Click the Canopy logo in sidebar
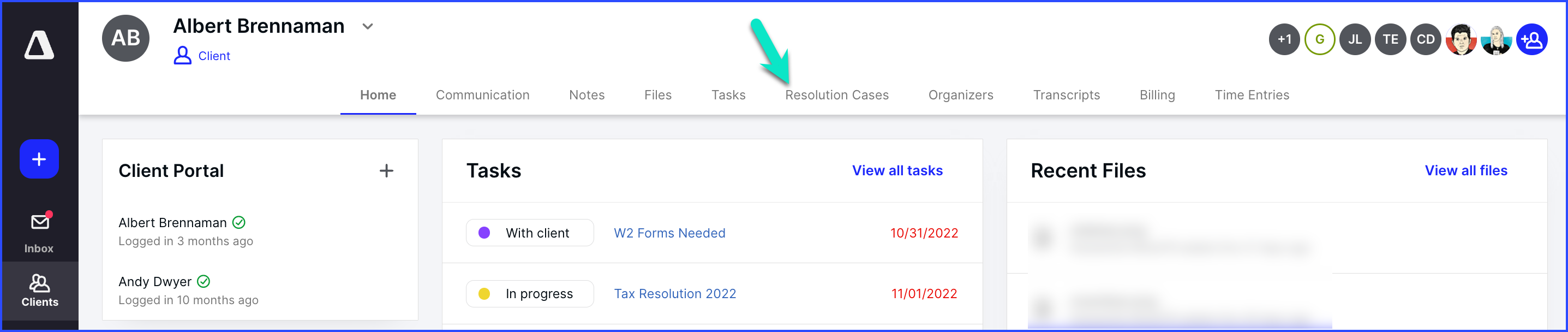This screenshot has height=332, width=1568. tap(39, 45)
